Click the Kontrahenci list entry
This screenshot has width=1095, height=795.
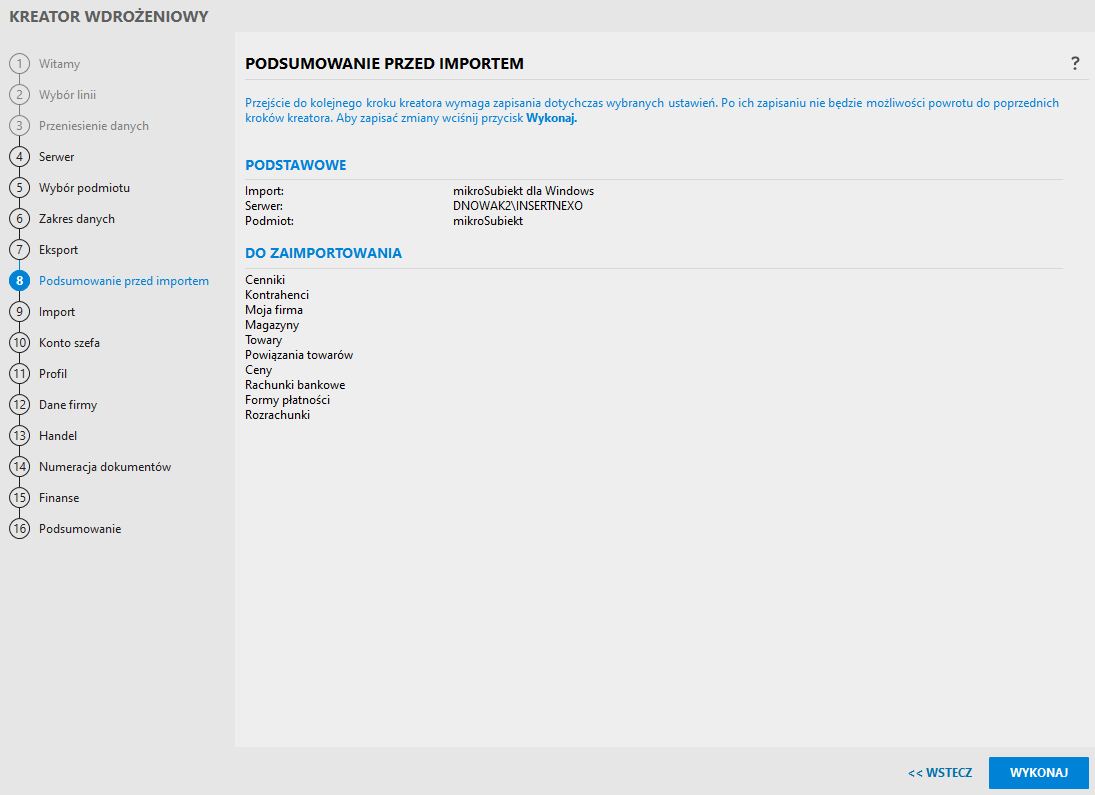[277, 295]
